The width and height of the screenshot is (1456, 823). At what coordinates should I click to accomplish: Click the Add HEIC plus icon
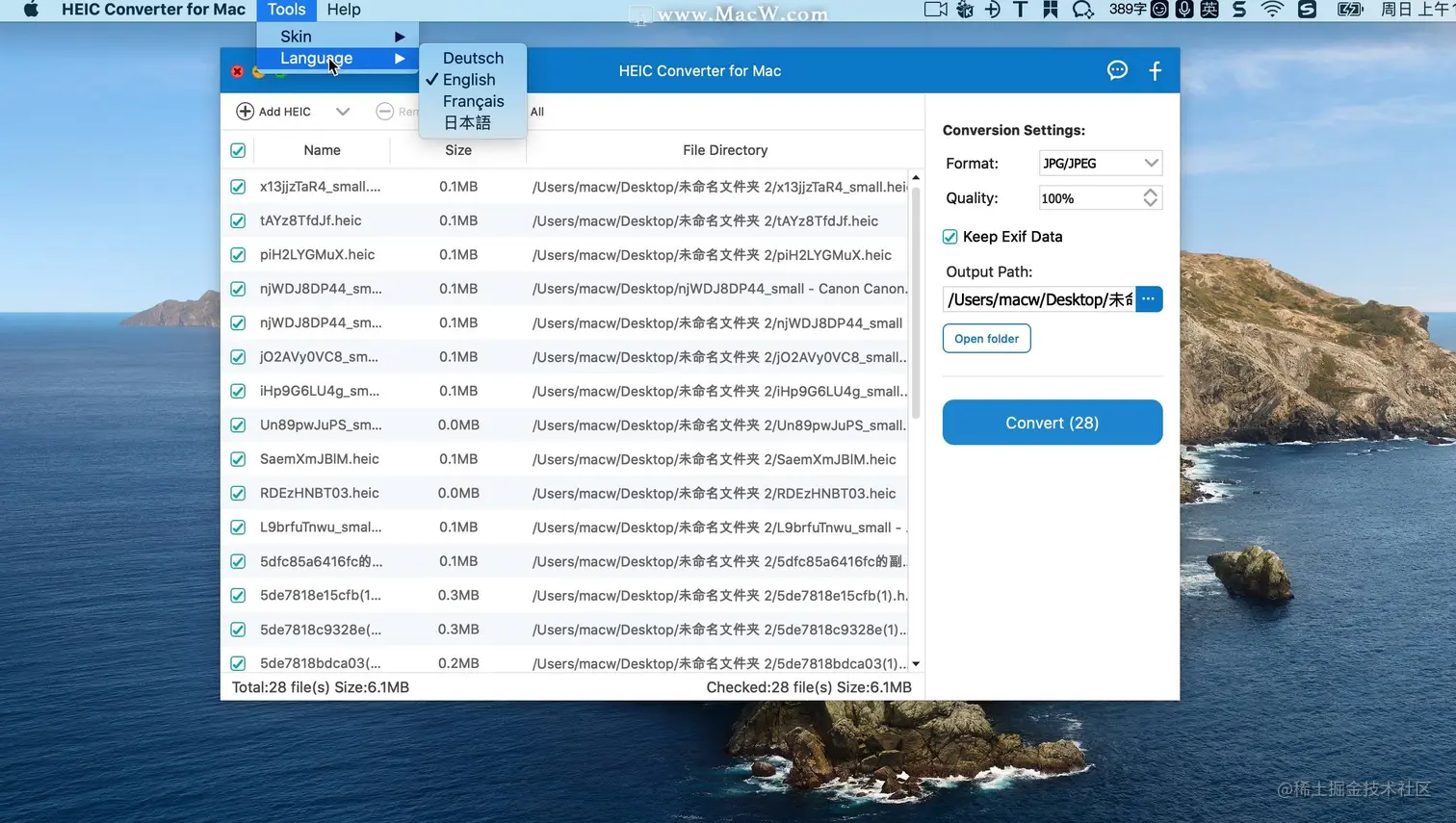(245, 112)
